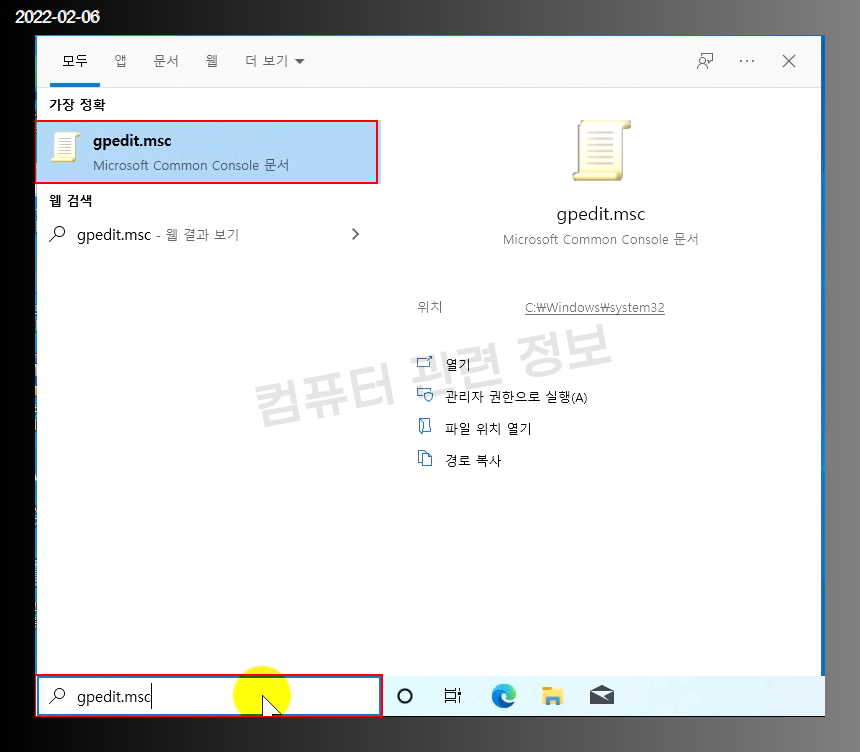Click the gpedit.msc title in preview pane
This screenshot has height=752, width=860.
(x=601, y=214)
